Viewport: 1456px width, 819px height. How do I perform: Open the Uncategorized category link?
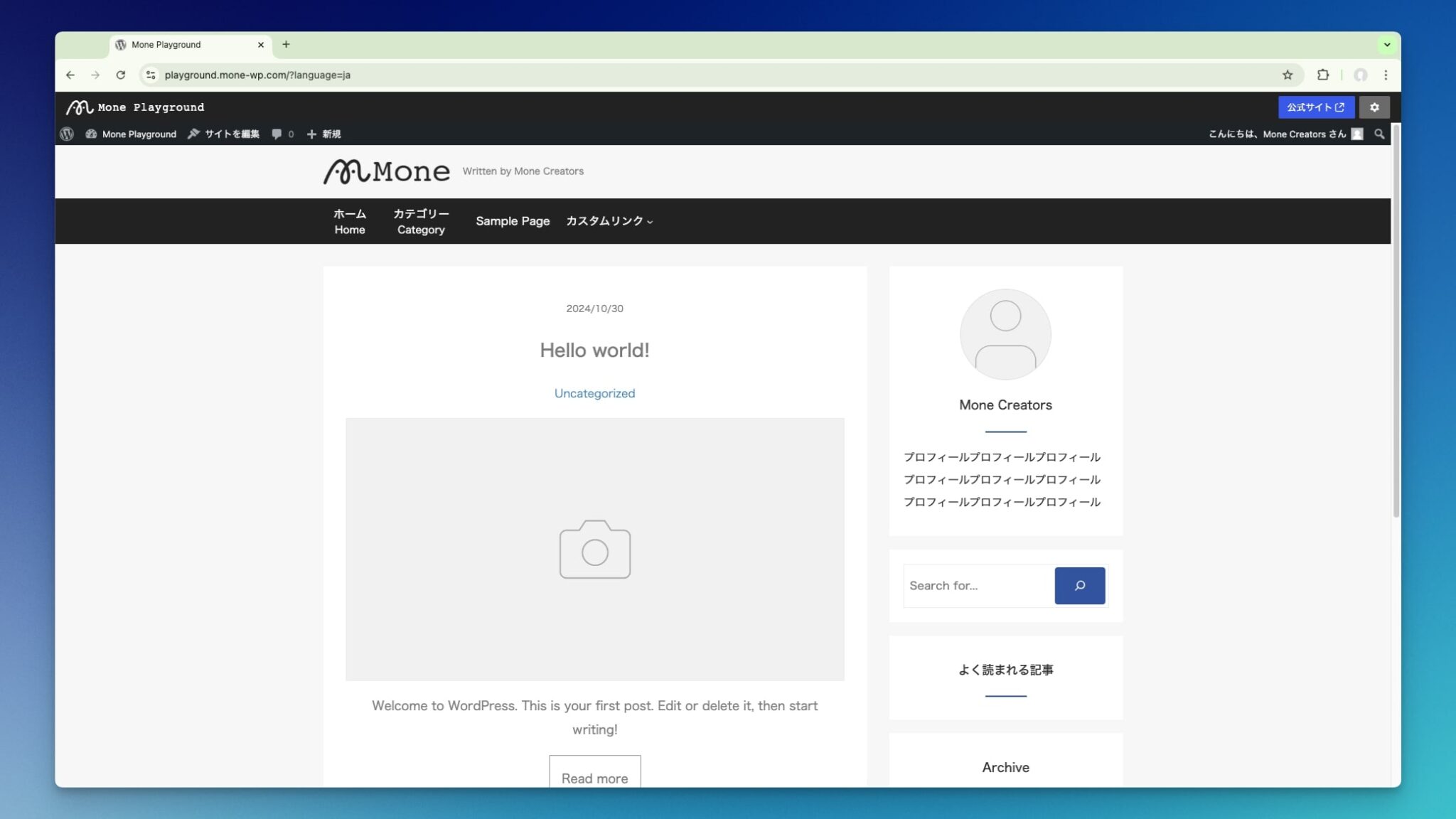pos(594,393)
